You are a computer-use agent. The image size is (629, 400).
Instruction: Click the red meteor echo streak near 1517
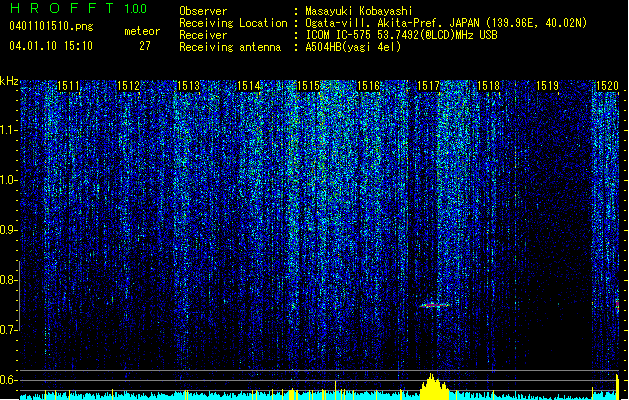pyautogui.click(x=434, y=306)
